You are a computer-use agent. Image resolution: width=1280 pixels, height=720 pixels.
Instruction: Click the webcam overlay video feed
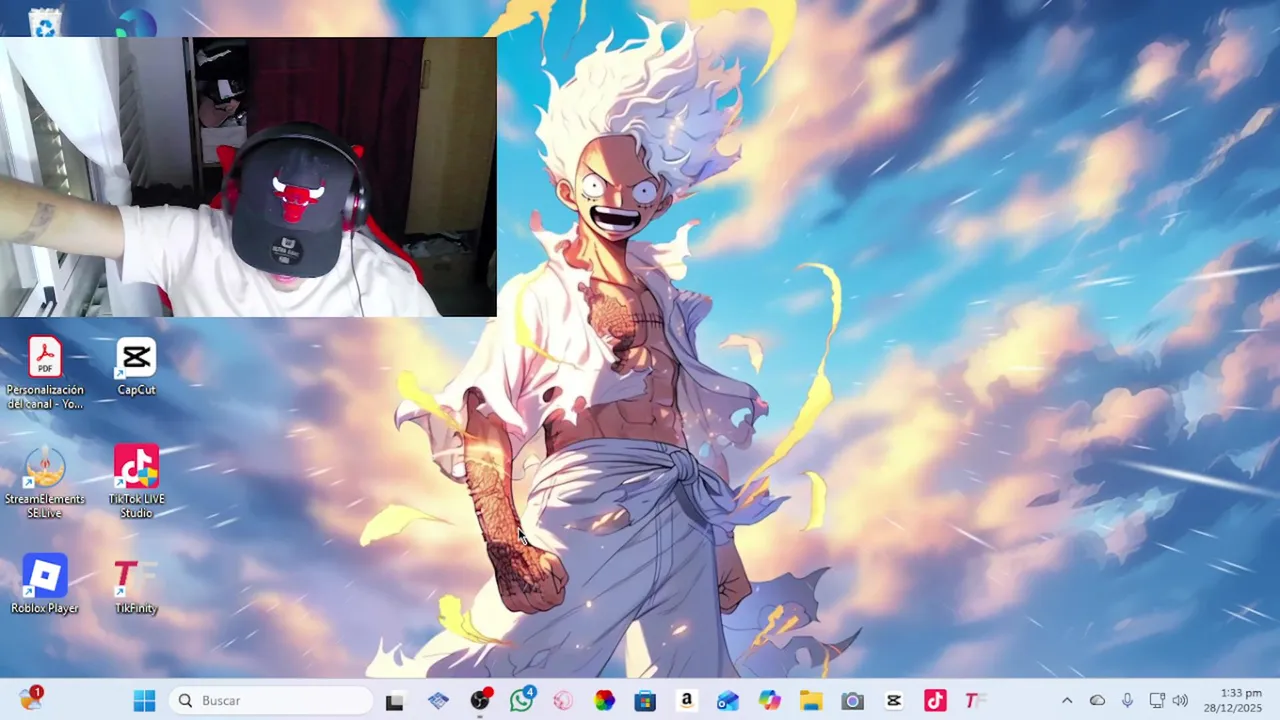tap(248, 177)
